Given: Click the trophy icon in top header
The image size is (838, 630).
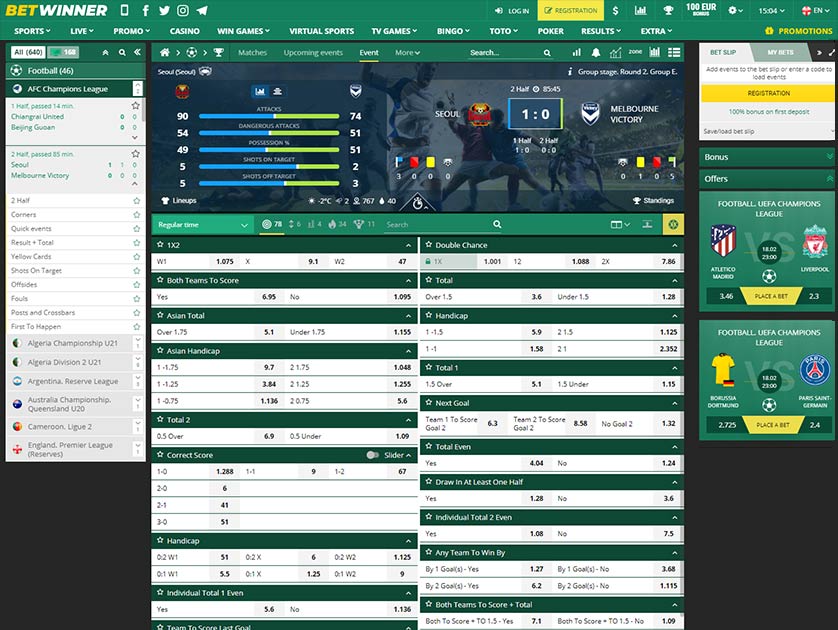Looking at the screenshot, I should pos(668,10).
